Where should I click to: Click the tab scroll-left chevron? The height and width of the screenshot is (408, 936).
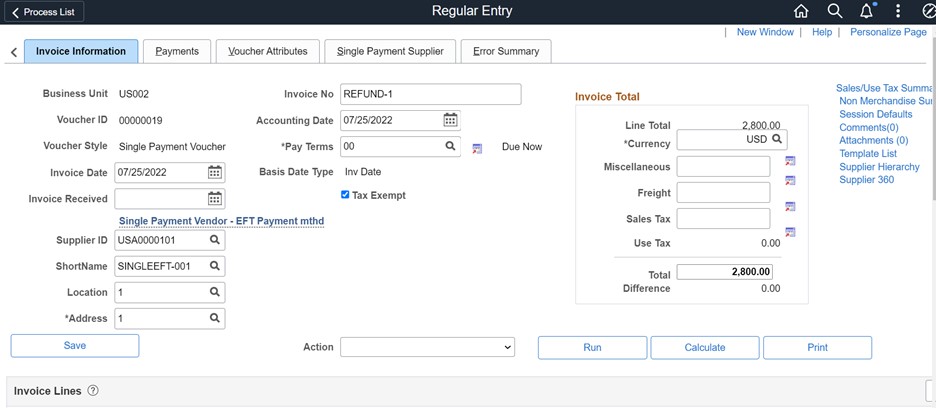pos(14,52)
